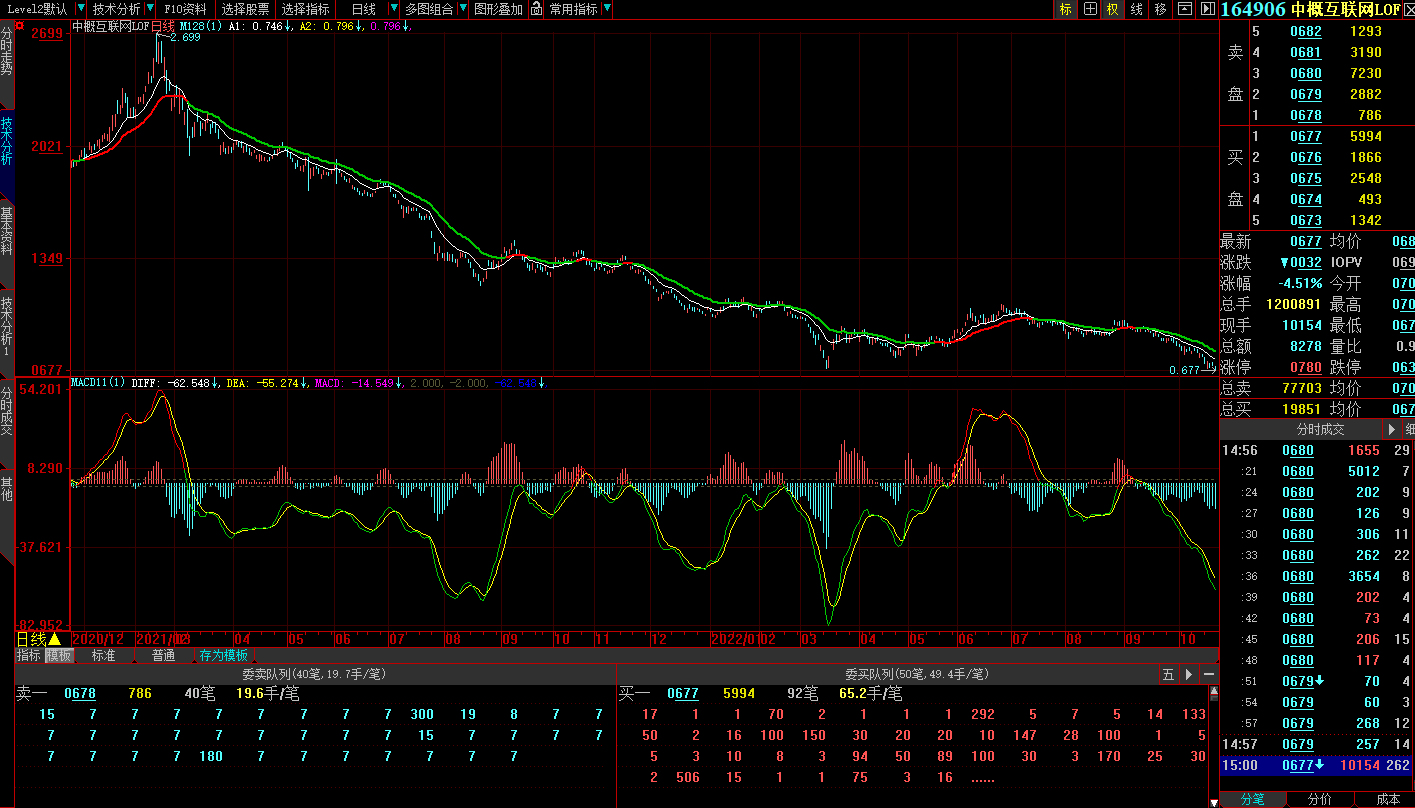Click the crosshair grid icon in top toolbar
This screenshot has width=1415, height=808.
[x=1090, y=9]
